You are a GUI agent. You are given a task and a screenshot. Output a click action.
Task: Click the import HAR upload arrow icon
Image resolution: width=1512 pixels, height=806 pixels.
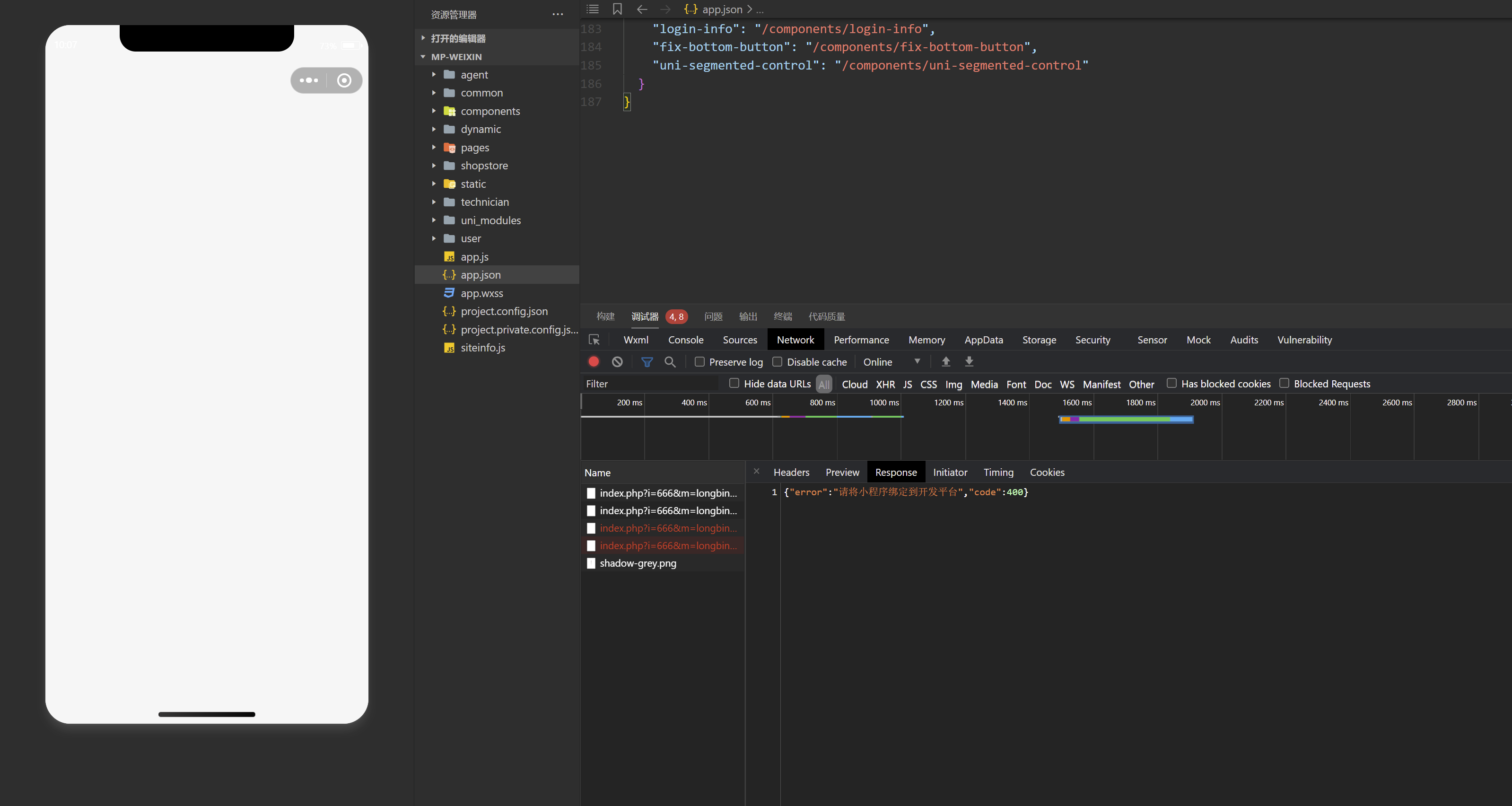[945, 362]
